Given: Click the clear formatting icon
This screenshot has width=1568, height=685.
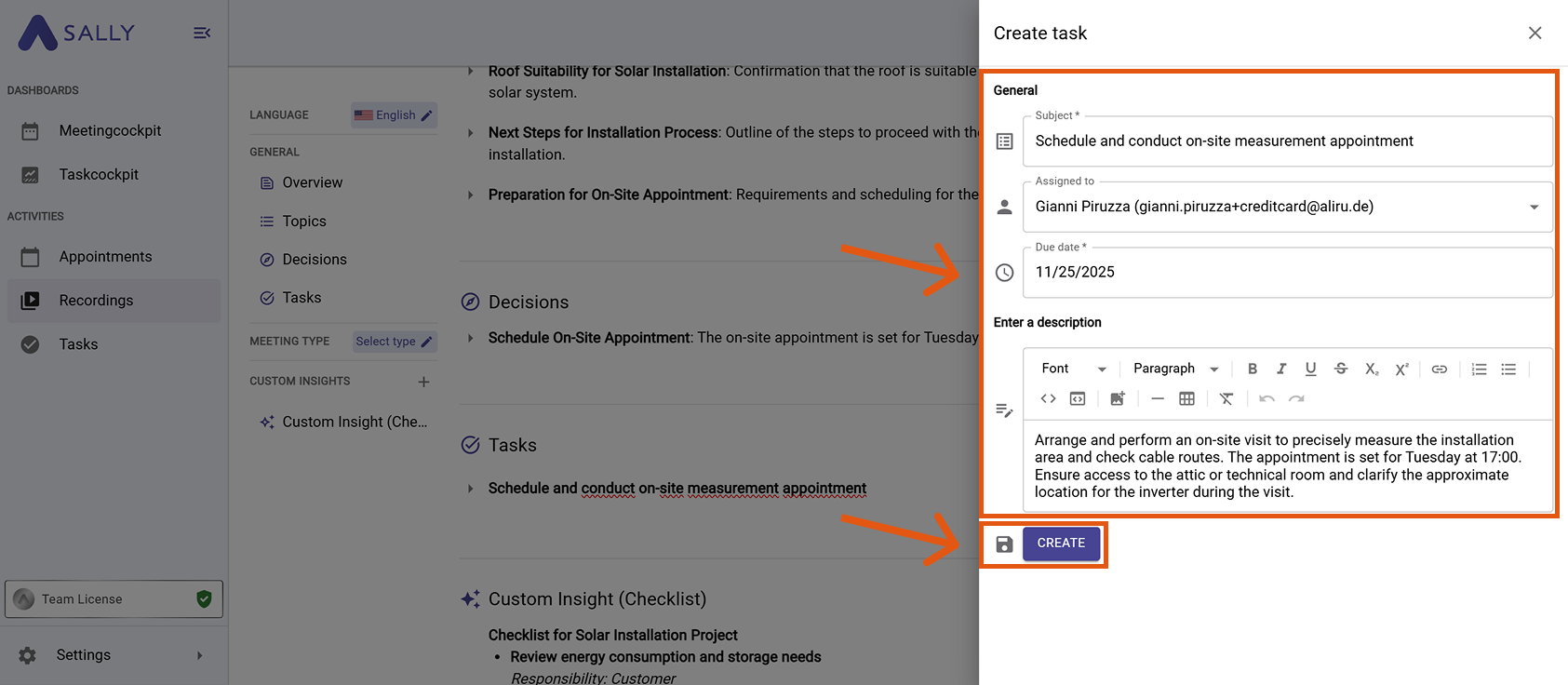Looking at the screenshot, I should pos(1226,398).
